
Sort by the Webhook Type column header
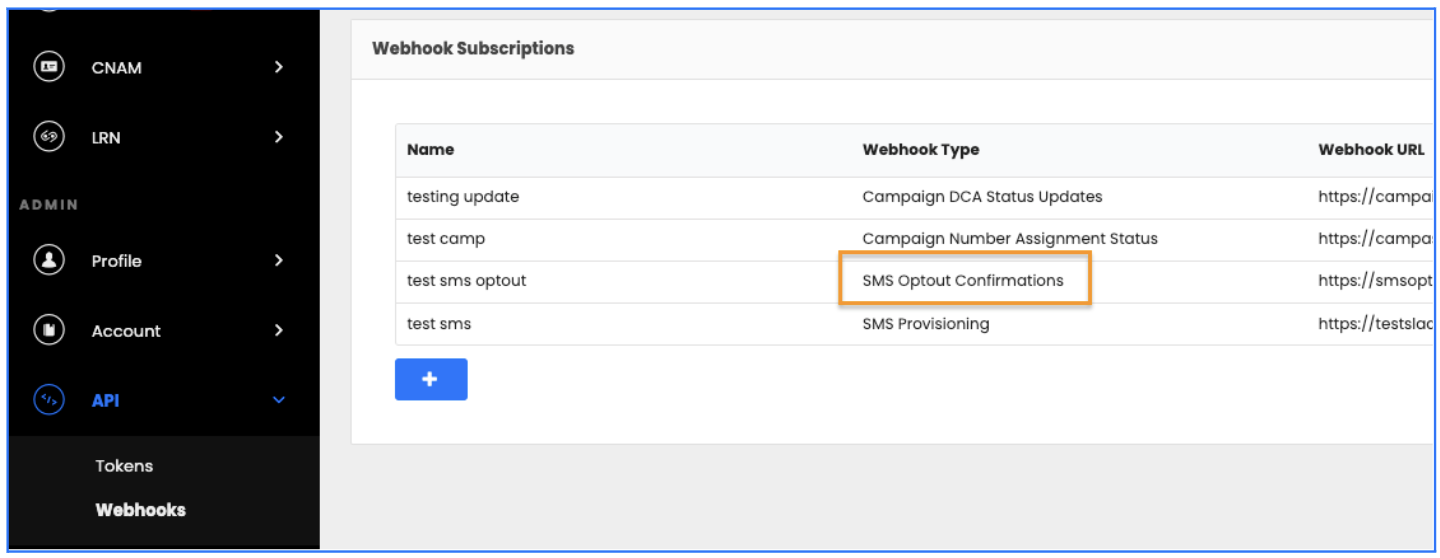pos(920,150)
